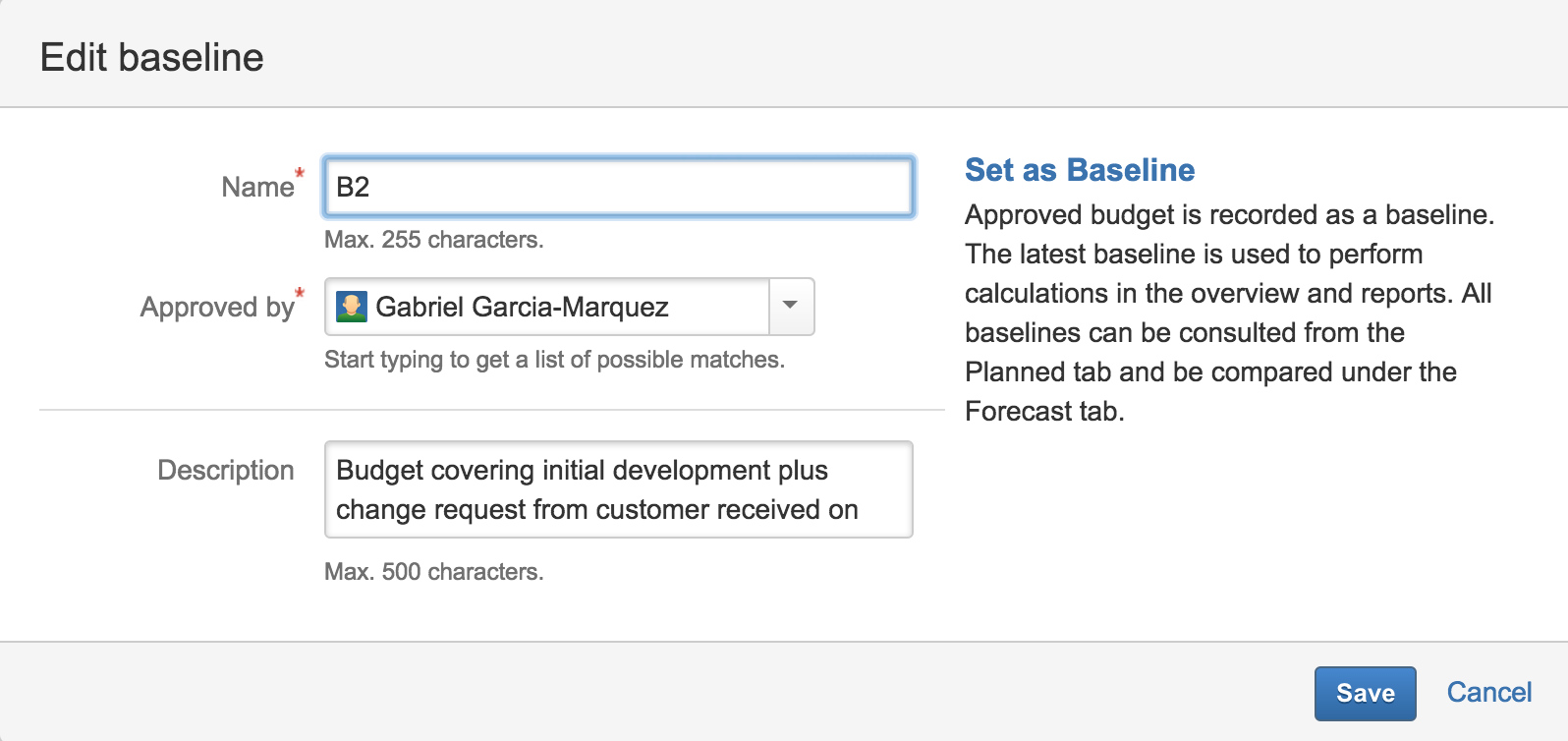Click the red asterisk beside Approved by
The width and height of the screenshot is (1568, 741).
[301, 293]
